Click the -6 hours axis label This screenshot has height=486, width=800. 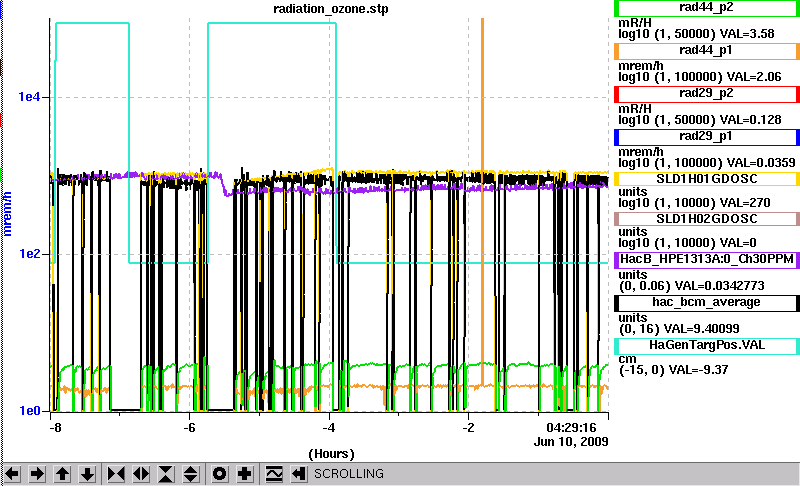pos(189,427)
